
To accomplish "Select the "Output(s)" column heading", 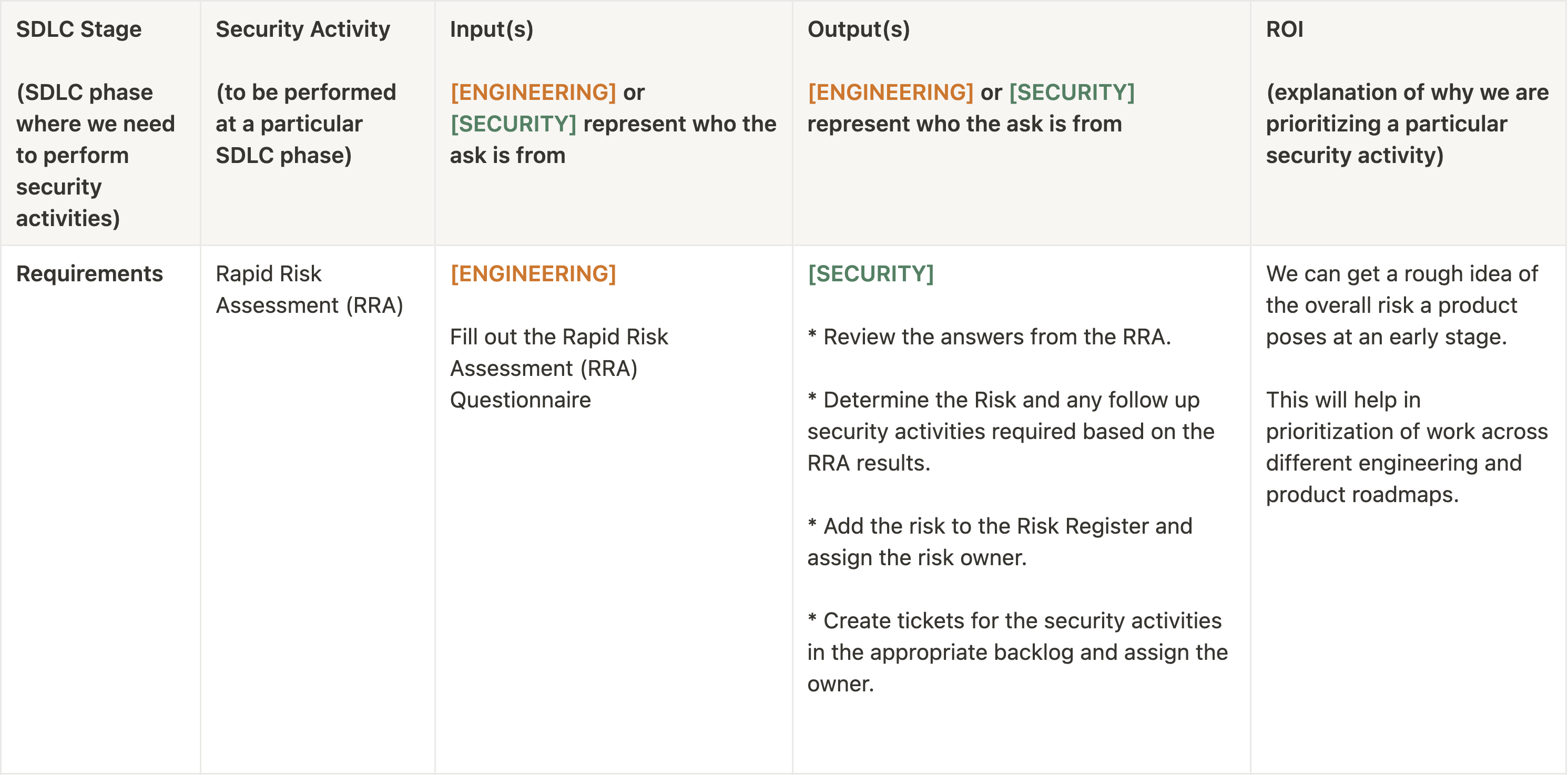I will pos(858,29).
